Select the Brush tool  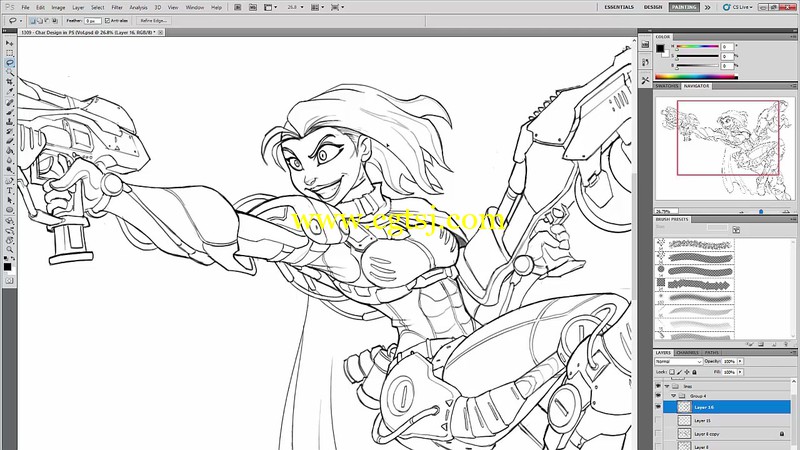tap(10, 112)
